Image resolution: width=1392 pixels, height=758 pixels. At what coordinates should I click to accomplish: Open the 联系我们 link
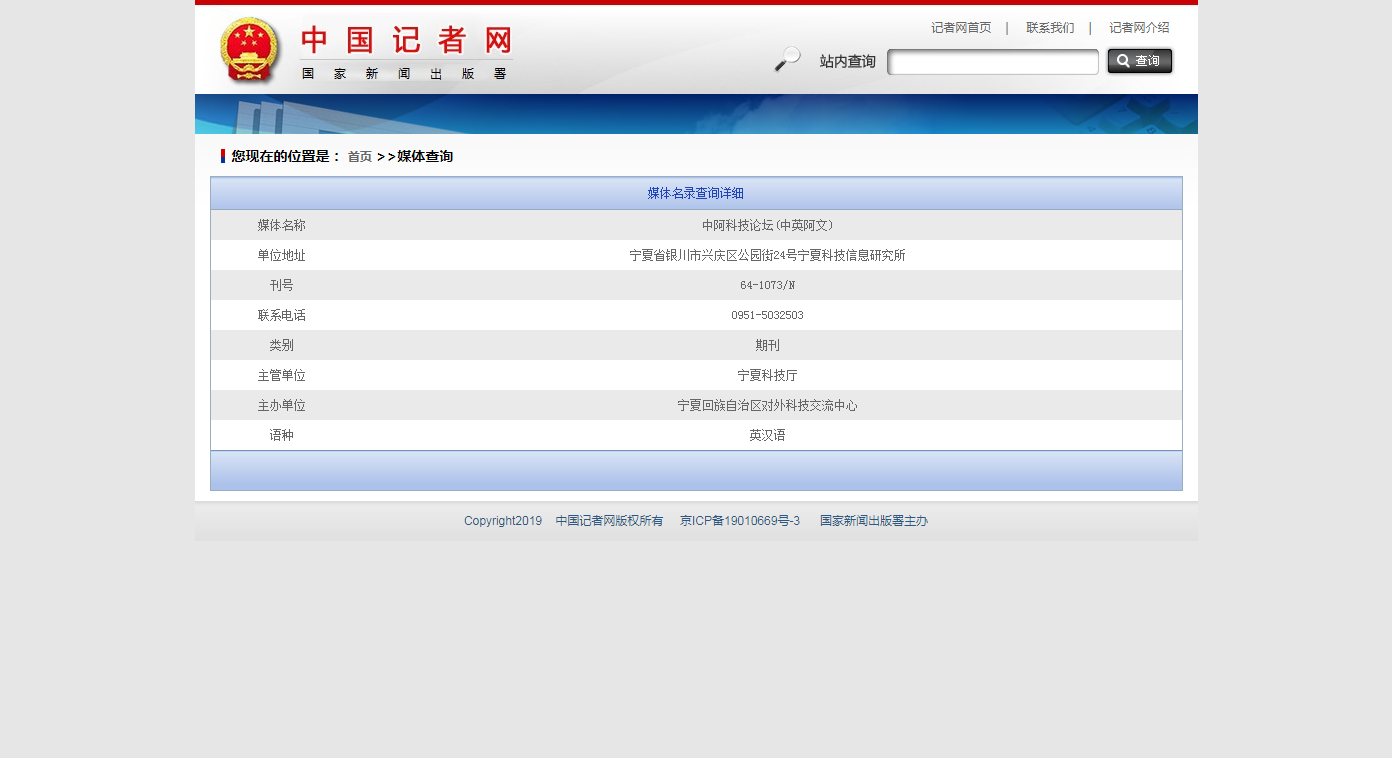[1050, 28]
